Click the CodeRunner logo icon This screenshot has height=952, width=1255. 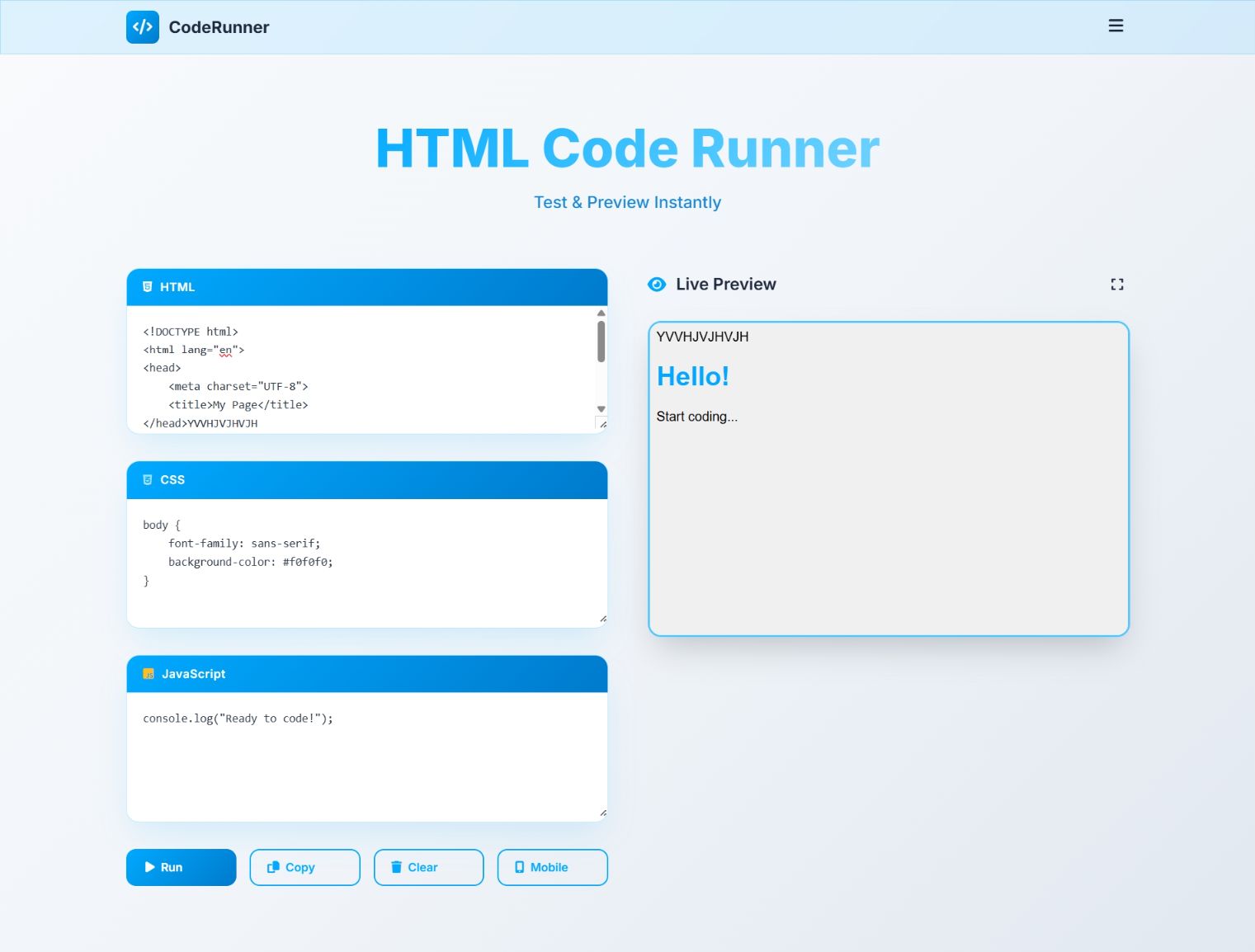point(142,27)
